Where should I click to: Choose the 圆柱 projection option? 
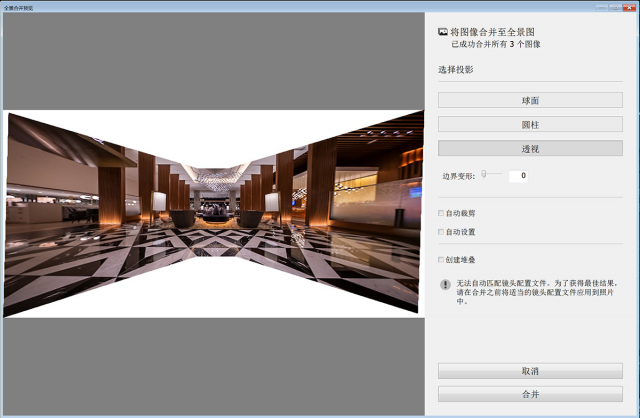pyautogui.click(x=530, y=124)
